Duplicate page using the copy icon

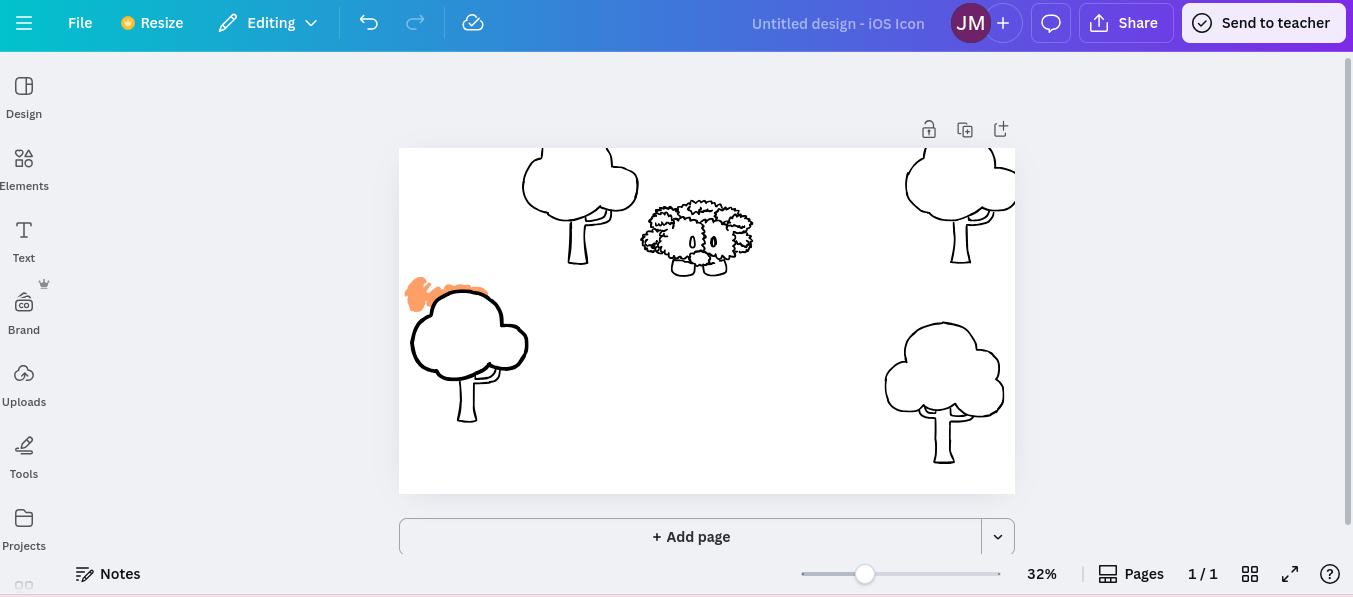pyautogui.click(x=965, y=130)
